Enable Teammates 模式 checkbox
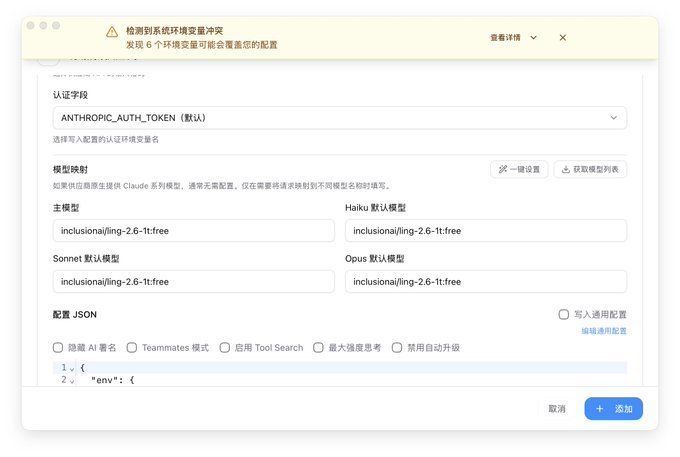The width and height of the screenshot is (680, 457). (132, 348)
